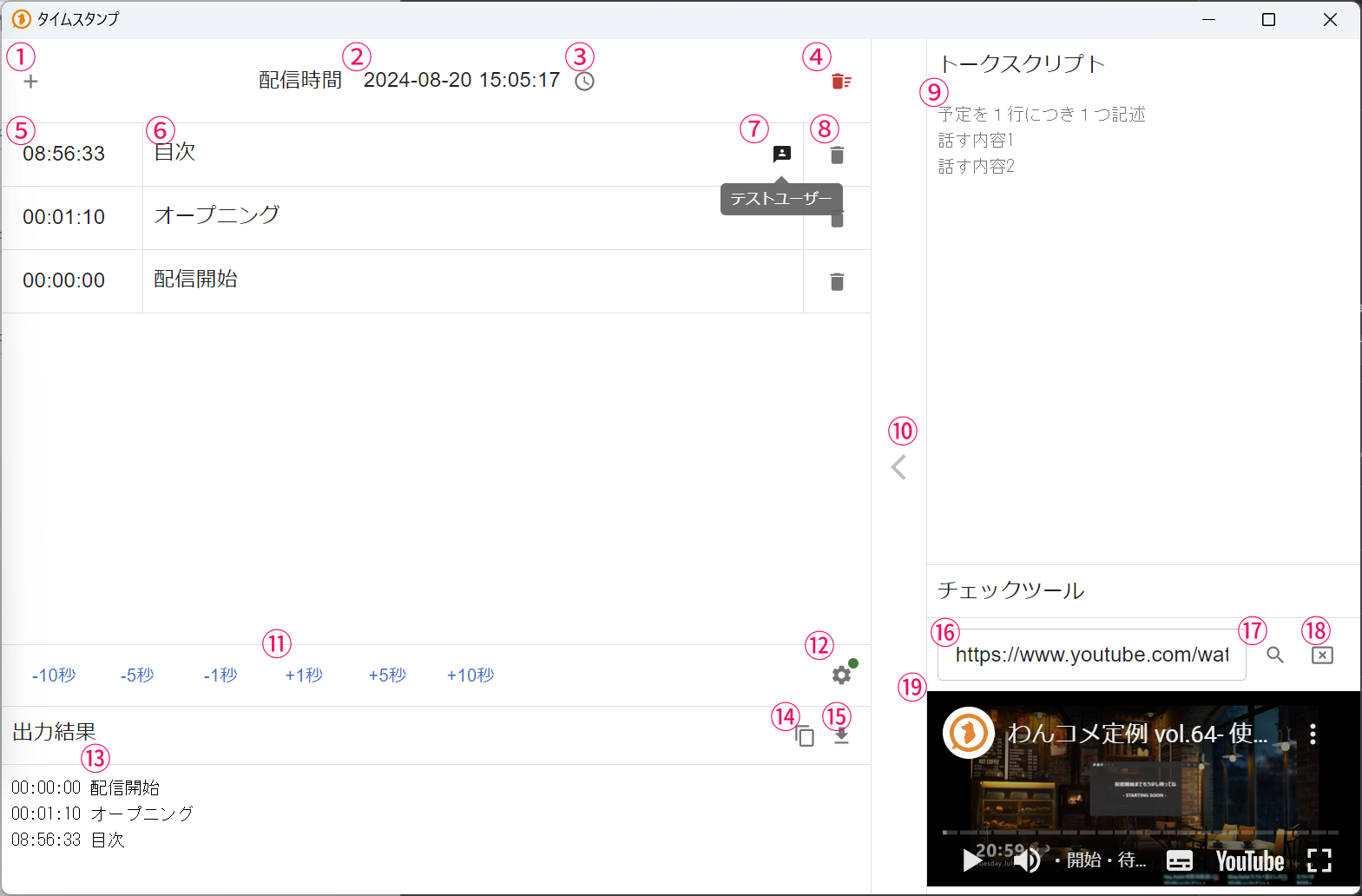Clear the check tool URL field
1362x896 pixels.
[1322, 656]
